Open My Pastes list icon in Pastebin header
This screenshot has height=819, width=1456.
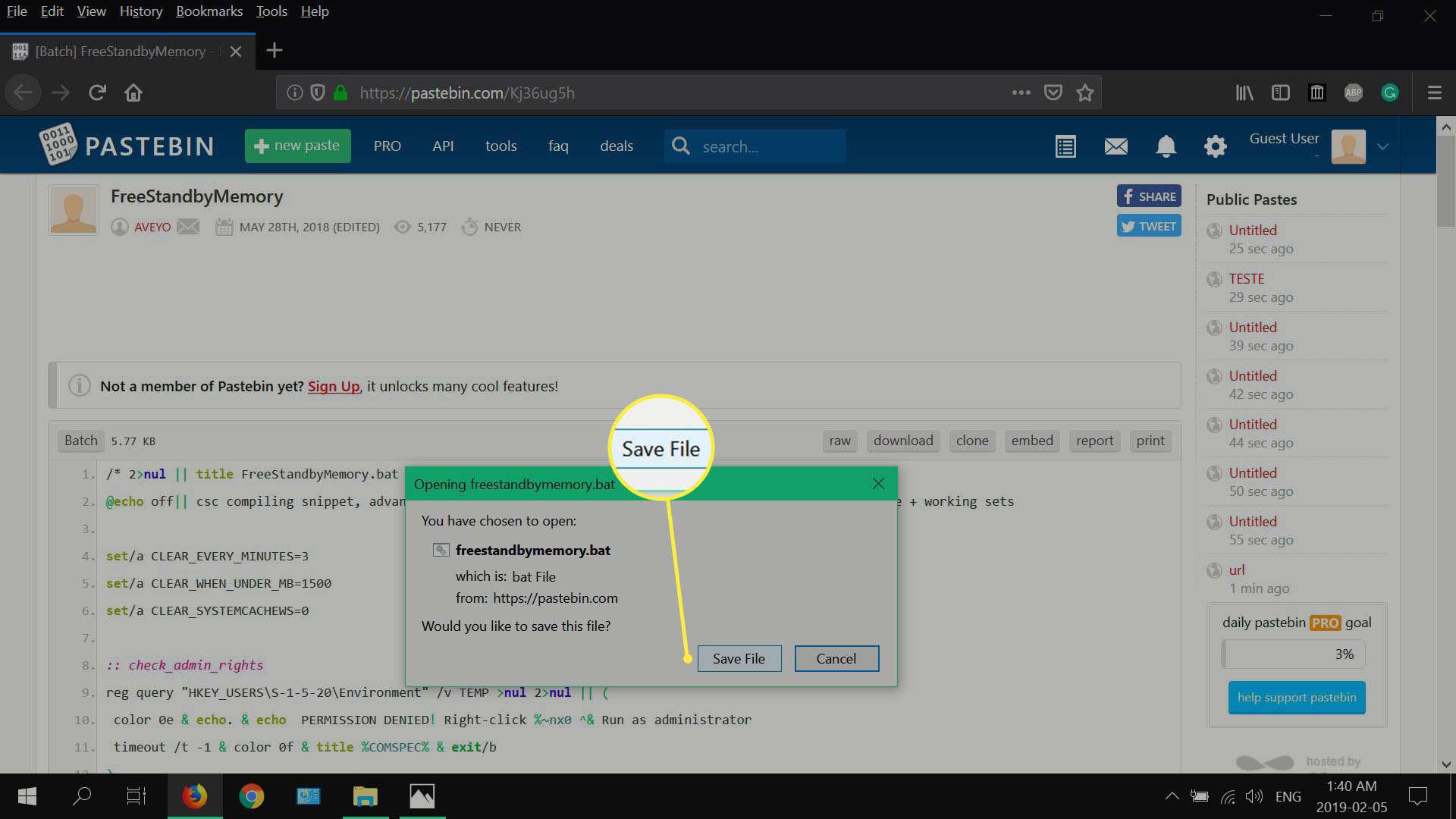[1065, 146]
